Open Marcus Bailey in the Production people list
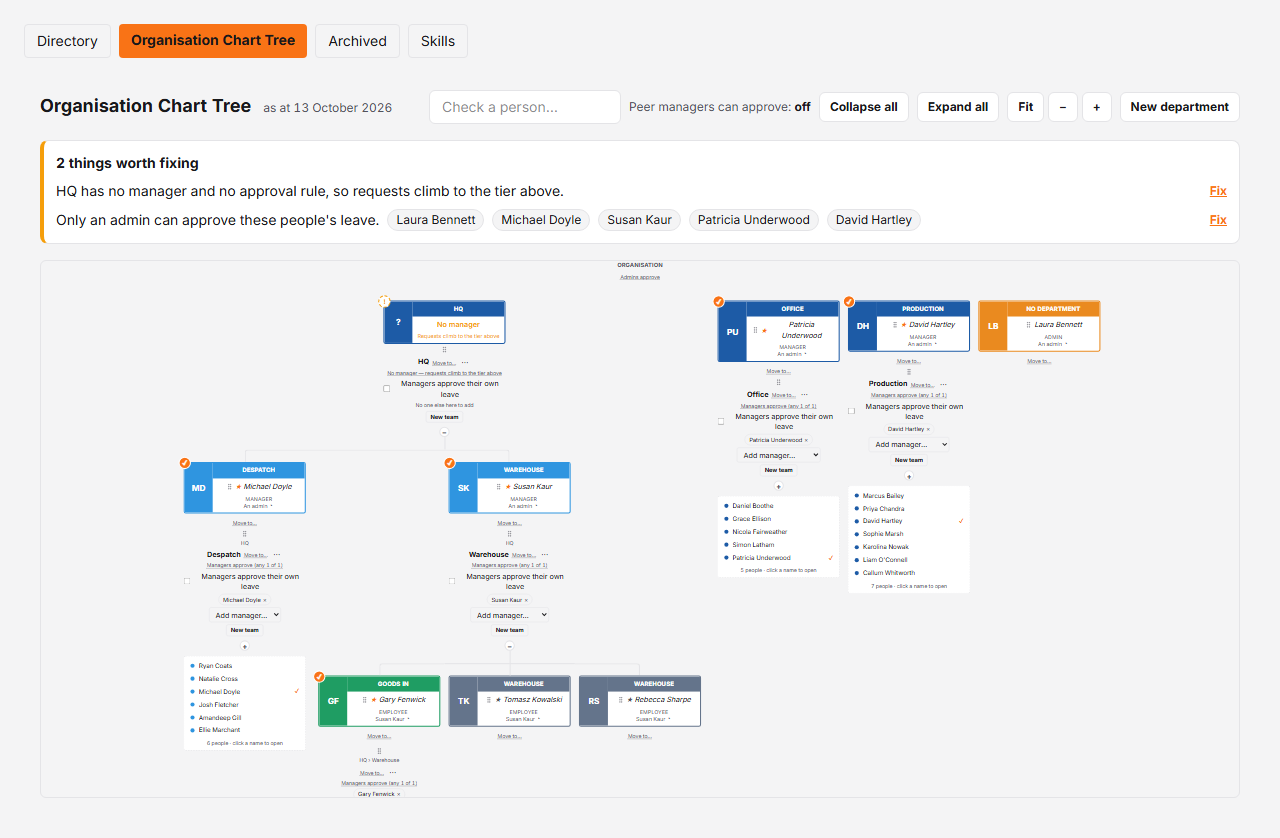 coord(883,496)
